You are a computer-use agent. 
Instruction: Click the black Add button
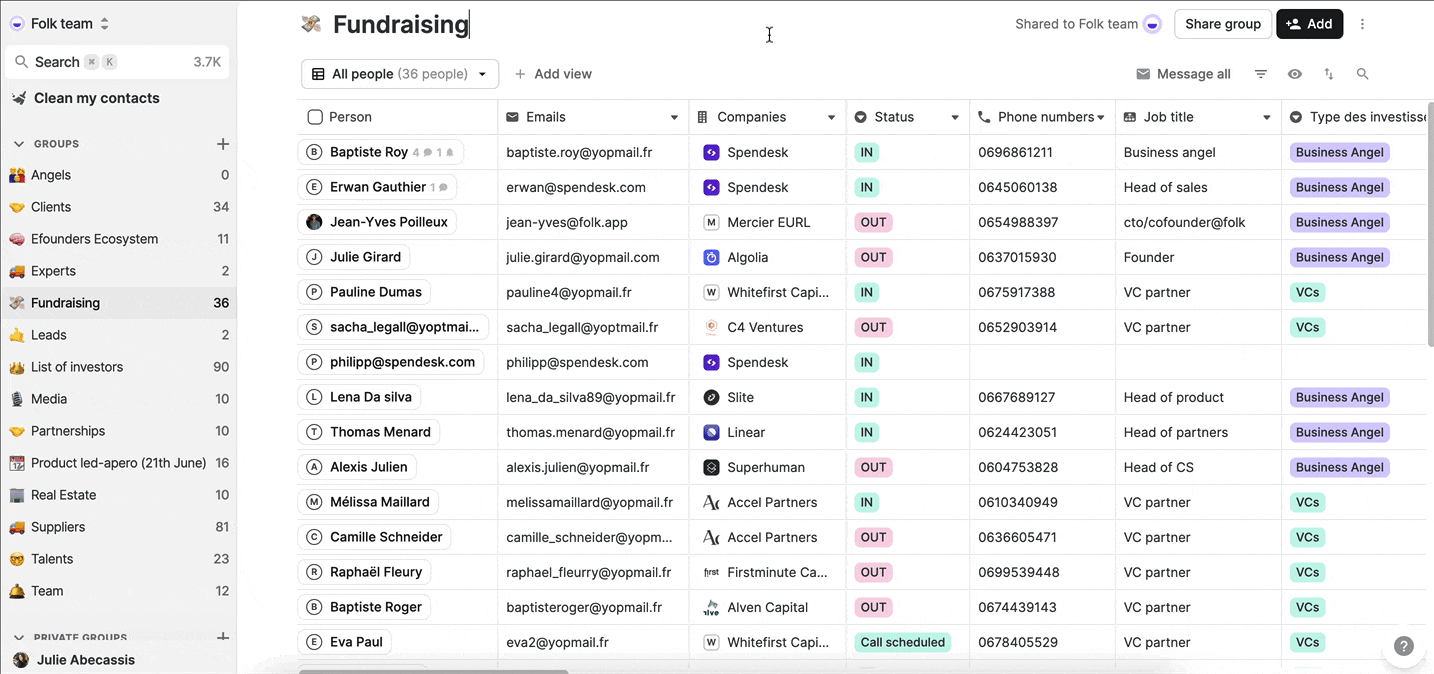1309,24
